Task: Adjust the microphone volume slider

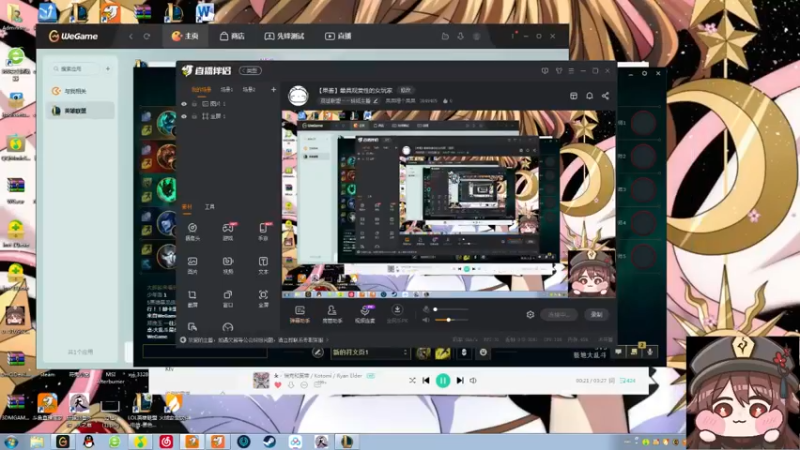Action: (x=451, y=309)
